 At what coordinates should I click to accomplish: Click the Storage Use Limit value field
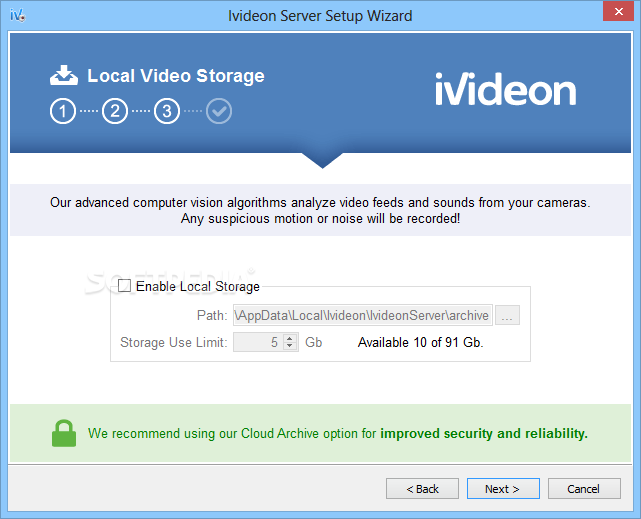[x=259, y=342]
